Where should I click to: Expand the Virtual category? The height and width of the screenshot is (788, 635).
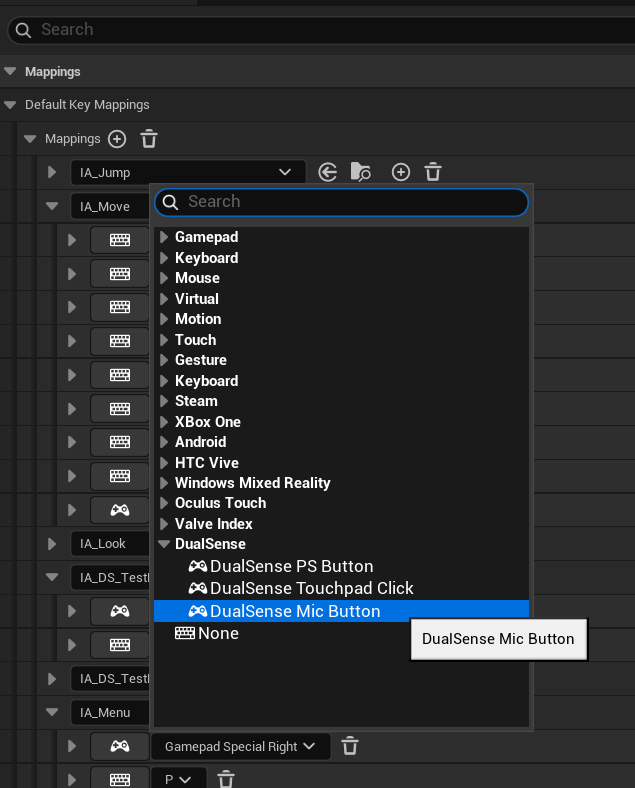pyautogui.click(x=164, y=299)
